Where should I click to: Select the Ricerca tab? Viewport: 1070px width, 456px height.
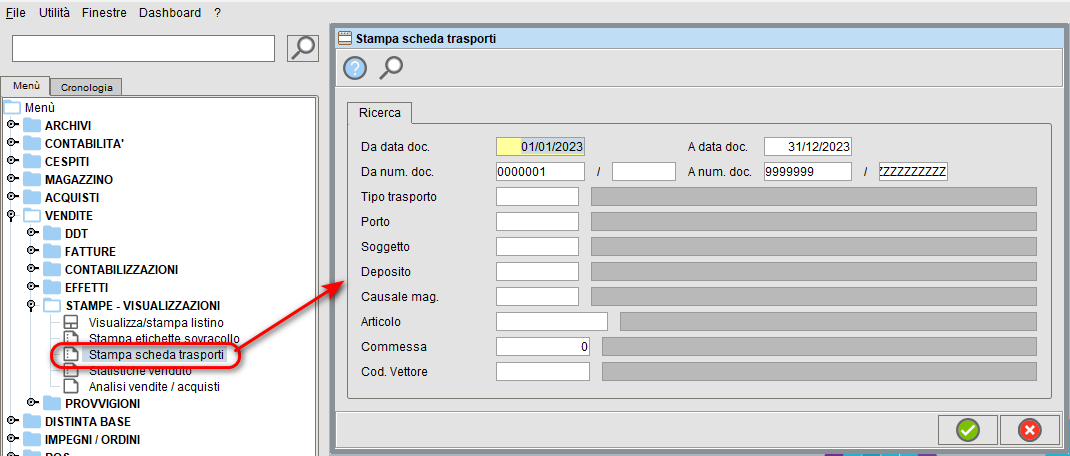[x=379, y=113]
